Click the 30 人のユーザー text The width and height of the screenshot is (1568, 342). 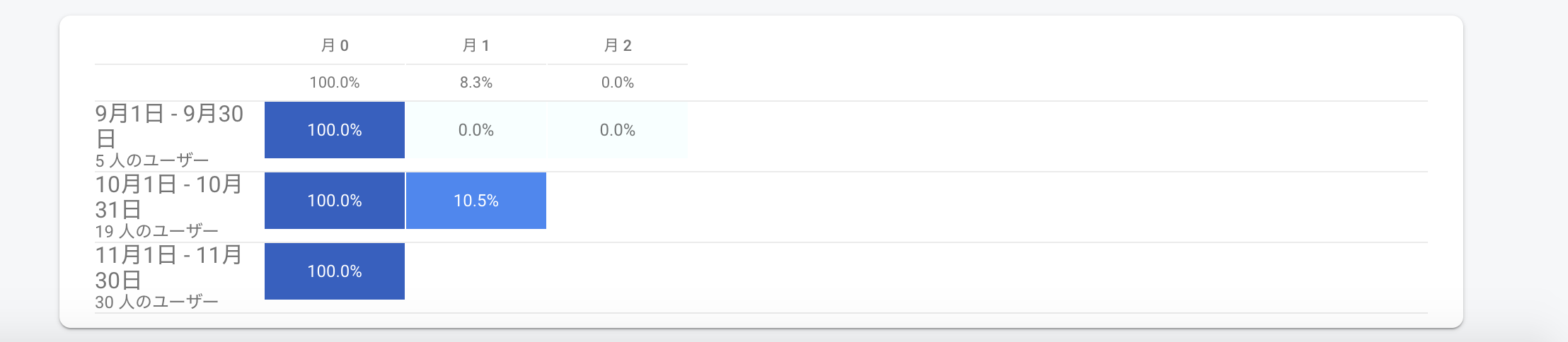click(157, 302)
